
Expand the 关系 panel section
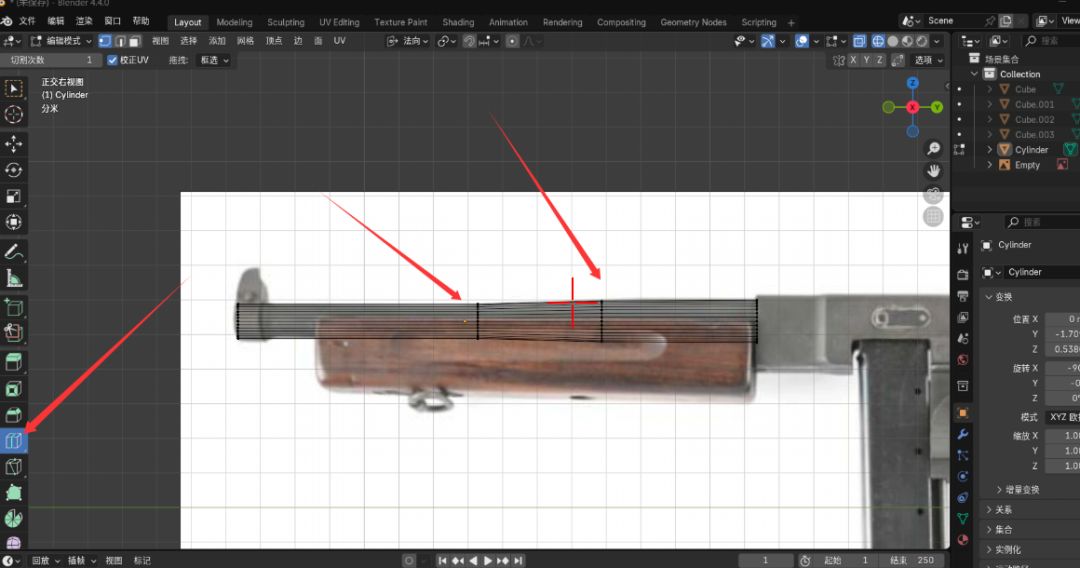coord(1003,510)
